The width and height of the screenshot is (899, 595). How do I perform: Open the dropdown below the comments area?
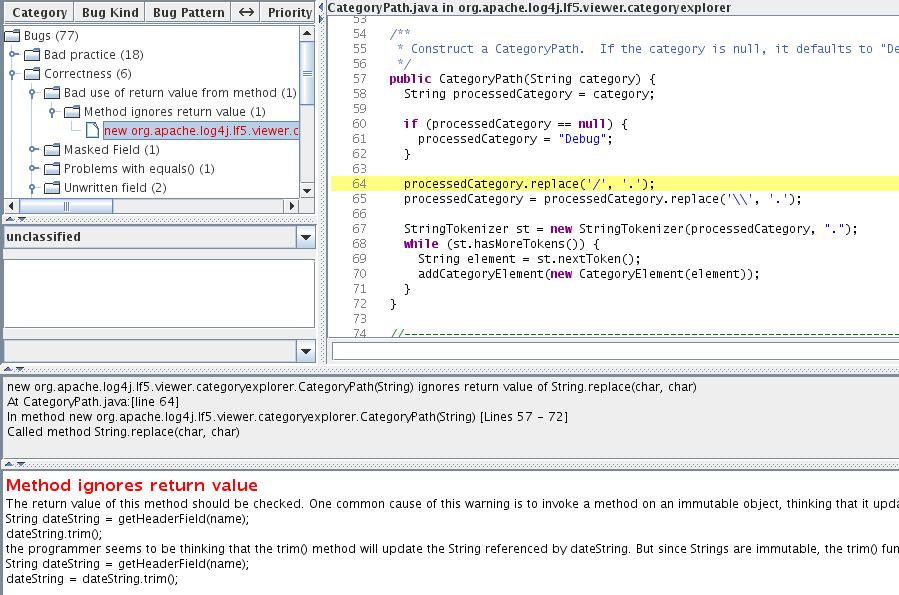pos(306,351)
